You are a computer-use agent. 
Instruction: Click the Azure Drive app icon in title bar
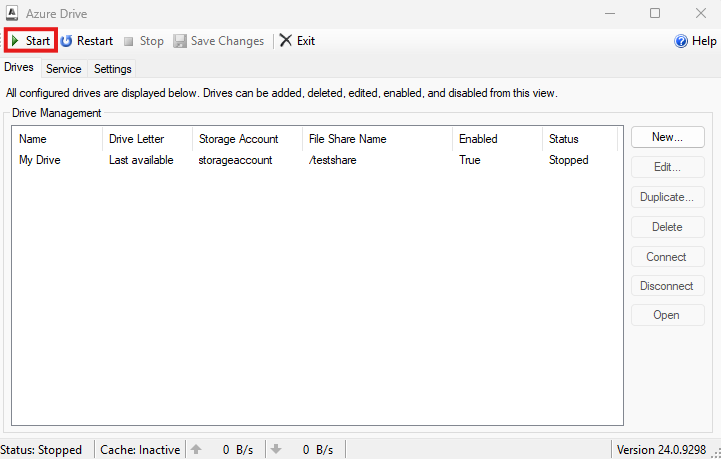coord(11,13)
